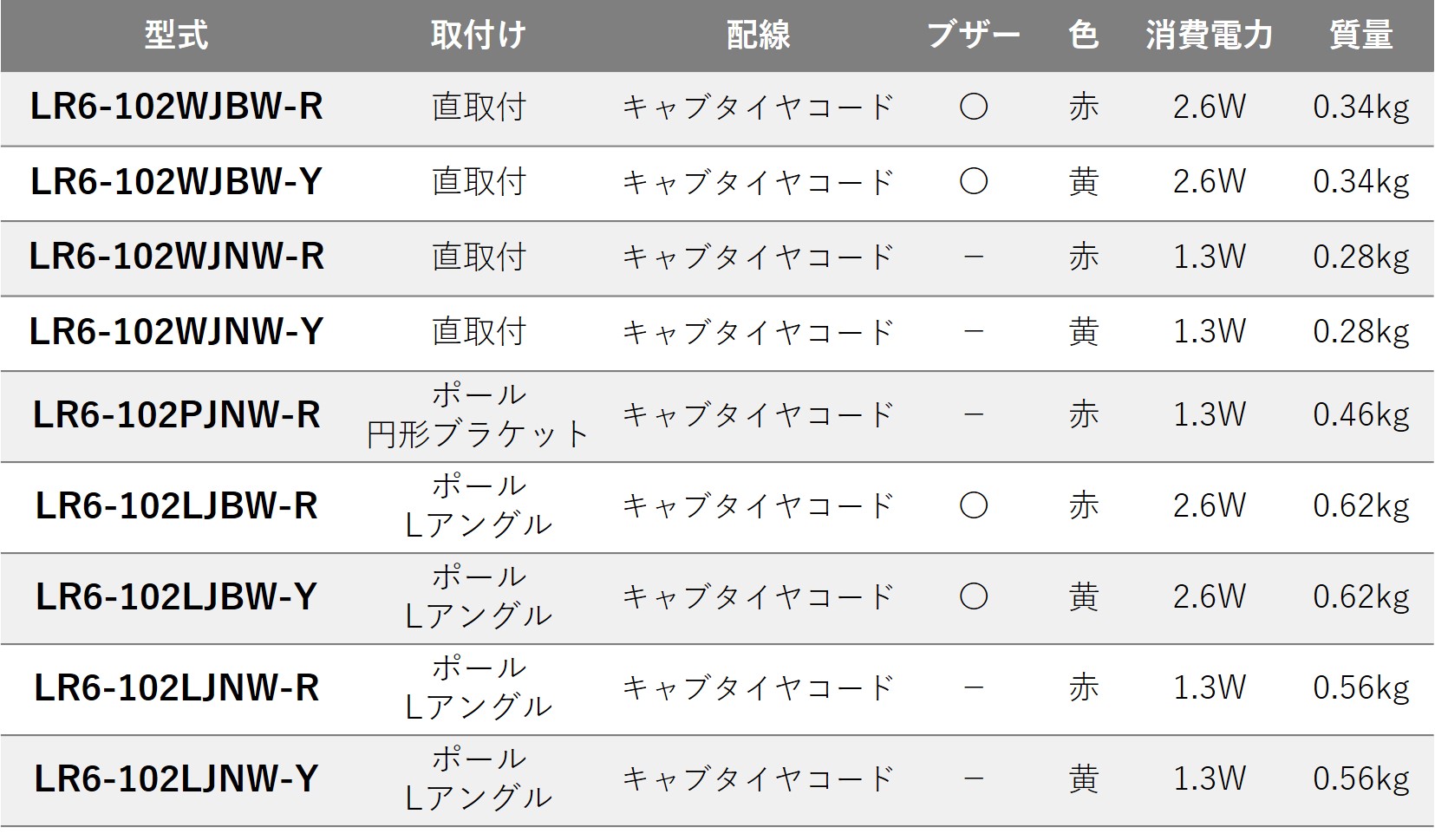The image size is (1435, 840).
Task: Click model LR6-102PJNW-R
Action: click(x=176, y=415)
